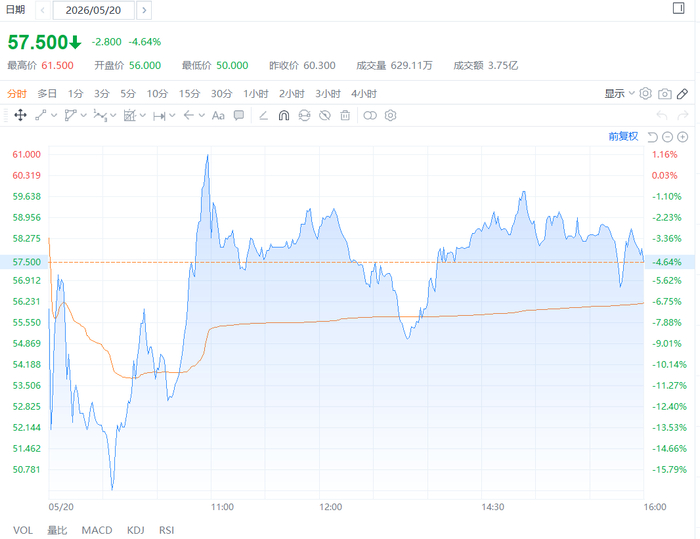Select the chart measurement tool
The width and height of the screenshot is (700, 539).
click(129, 116)
